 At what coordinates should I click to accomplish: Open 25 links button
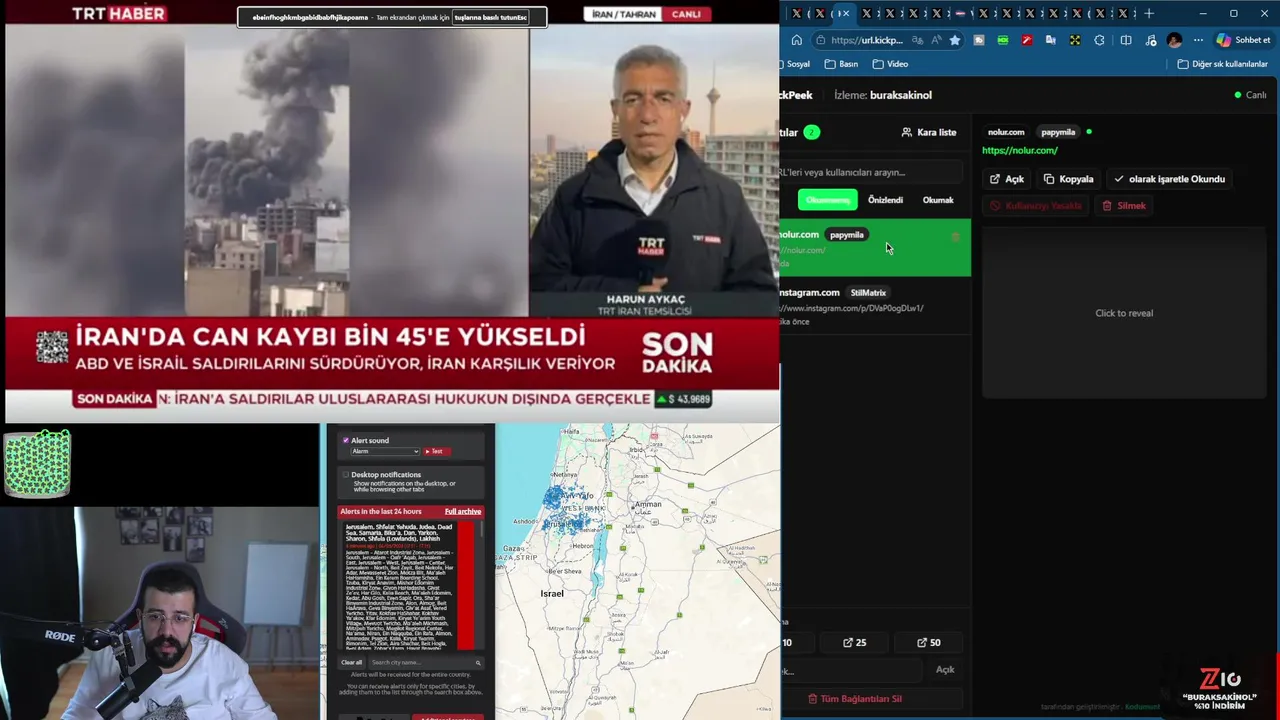[855, 642]
